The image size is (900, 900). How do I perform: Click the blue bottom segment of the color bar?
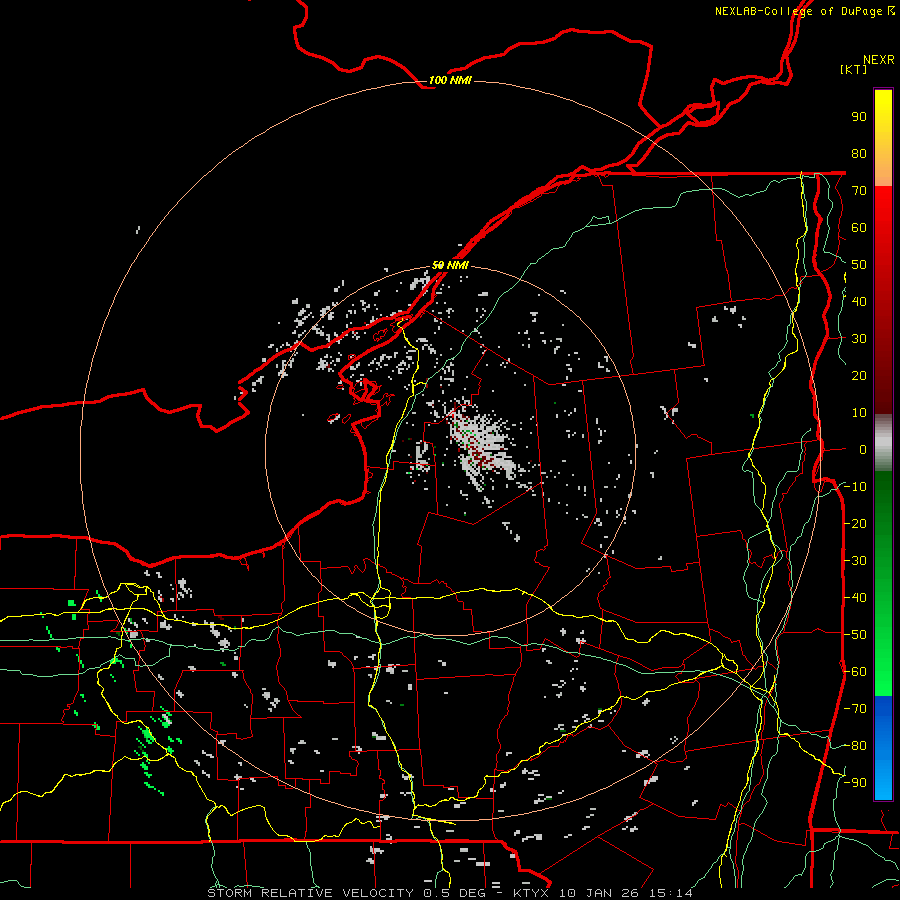(883, 748)
